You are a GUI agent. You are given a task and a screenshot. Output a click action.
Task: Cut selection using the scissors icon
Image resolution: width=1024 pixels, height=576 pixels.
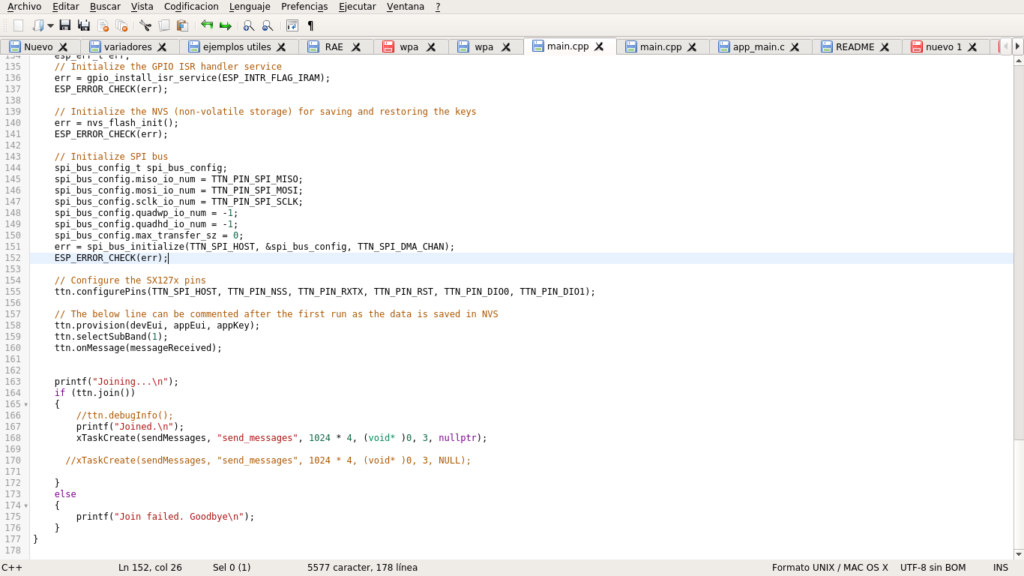tap(145, 25)
